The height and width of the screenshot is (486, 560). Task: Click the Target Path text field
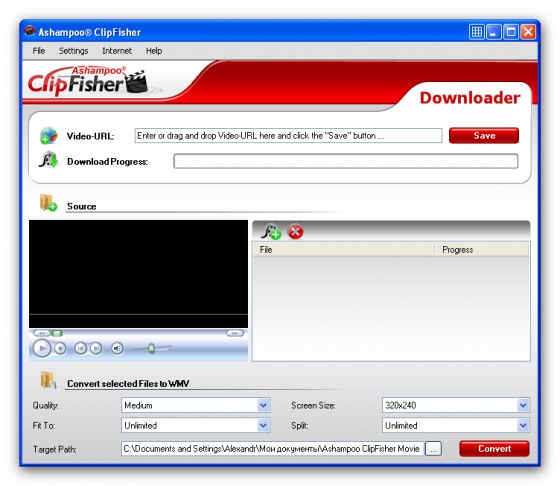point(273,449)
